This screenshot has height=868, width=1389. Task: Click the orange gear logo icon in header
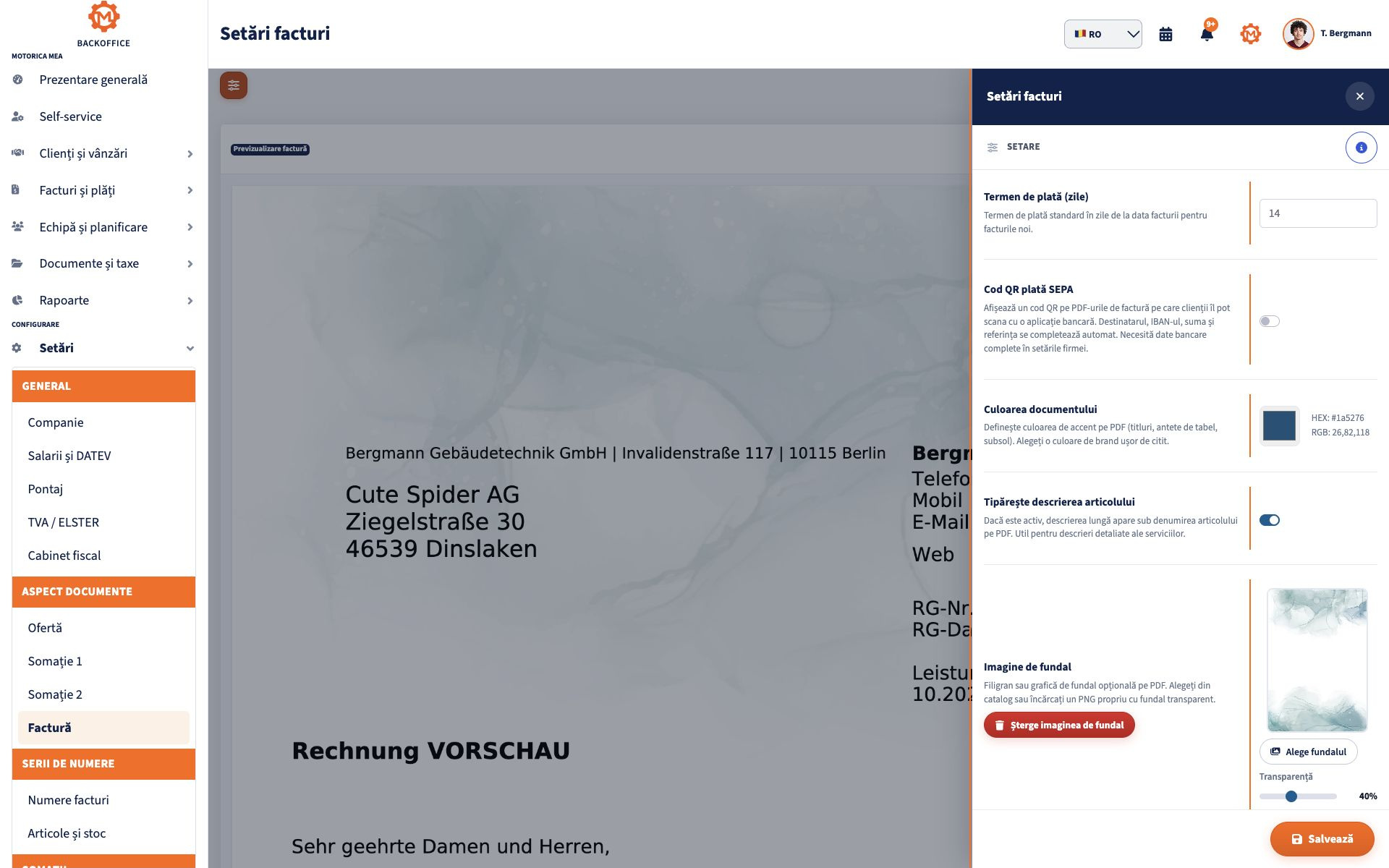pyautogui.click(x=1250, y=34)
